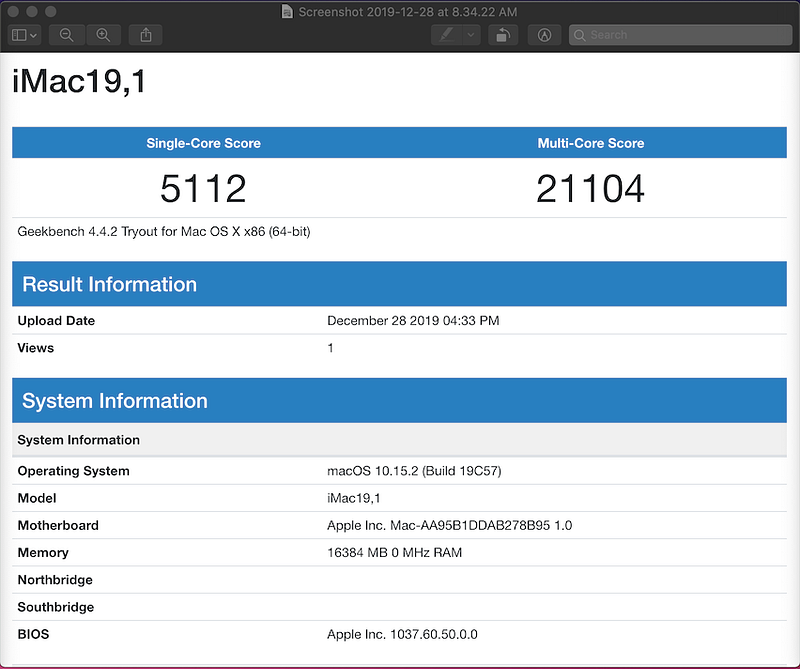This screenshot has height=669, width=800.
Task: Click the Mac-AA95B1DDAB278B95 motherboard value
Action: point(449,525)
